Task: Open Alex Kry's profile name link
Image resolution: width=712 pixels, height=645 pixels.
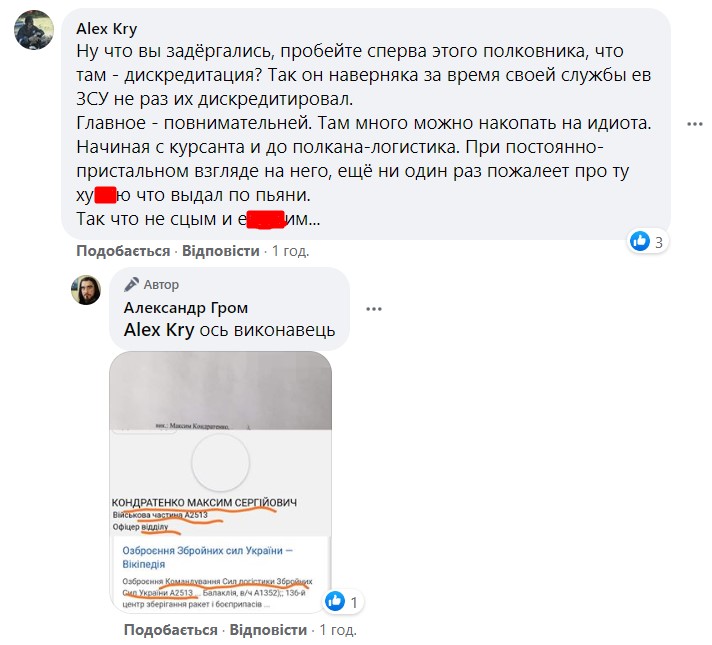Action: tap(107, 29)
